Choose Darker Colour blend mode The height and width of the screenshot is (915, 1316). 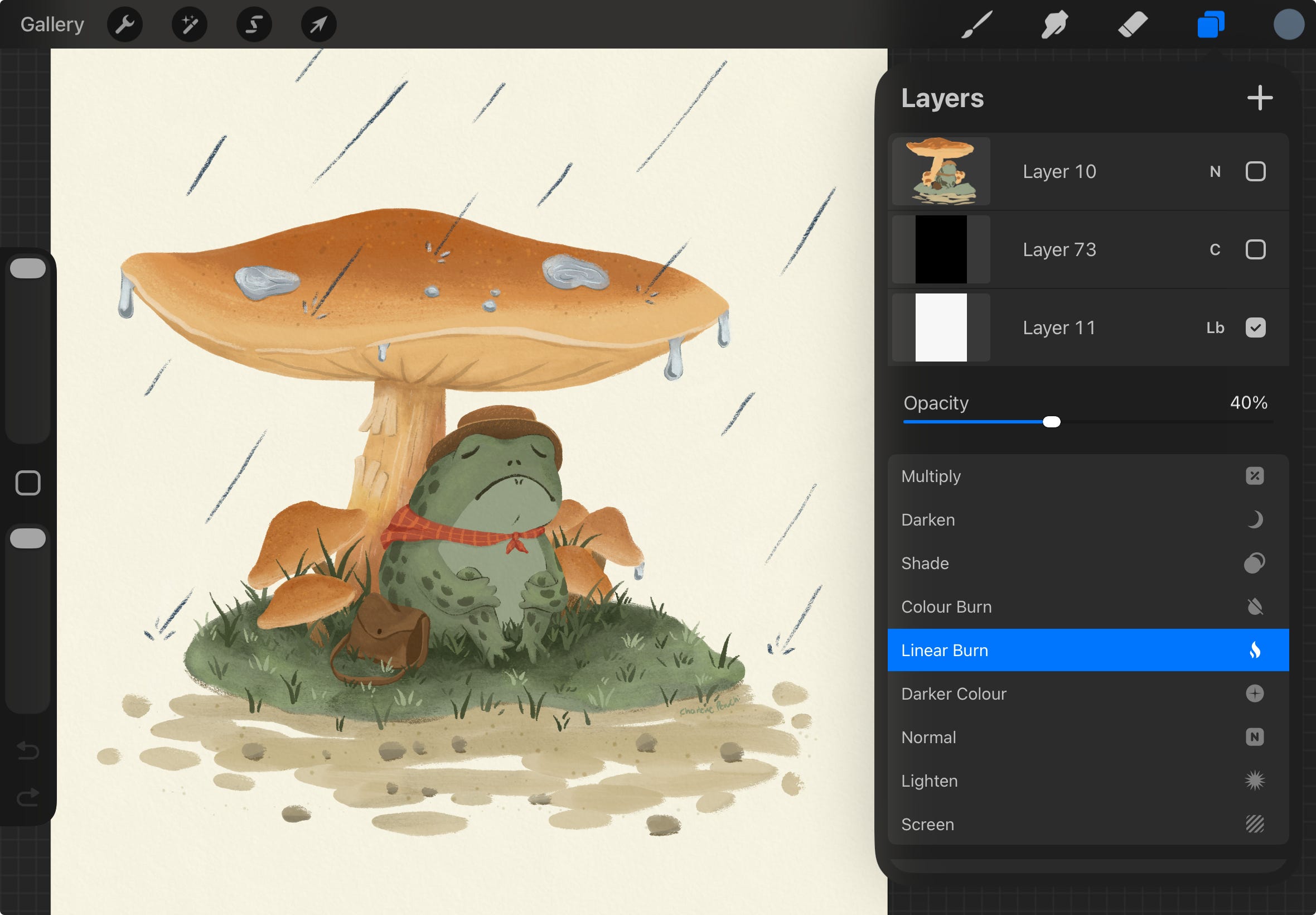[x=1087, y=694]
